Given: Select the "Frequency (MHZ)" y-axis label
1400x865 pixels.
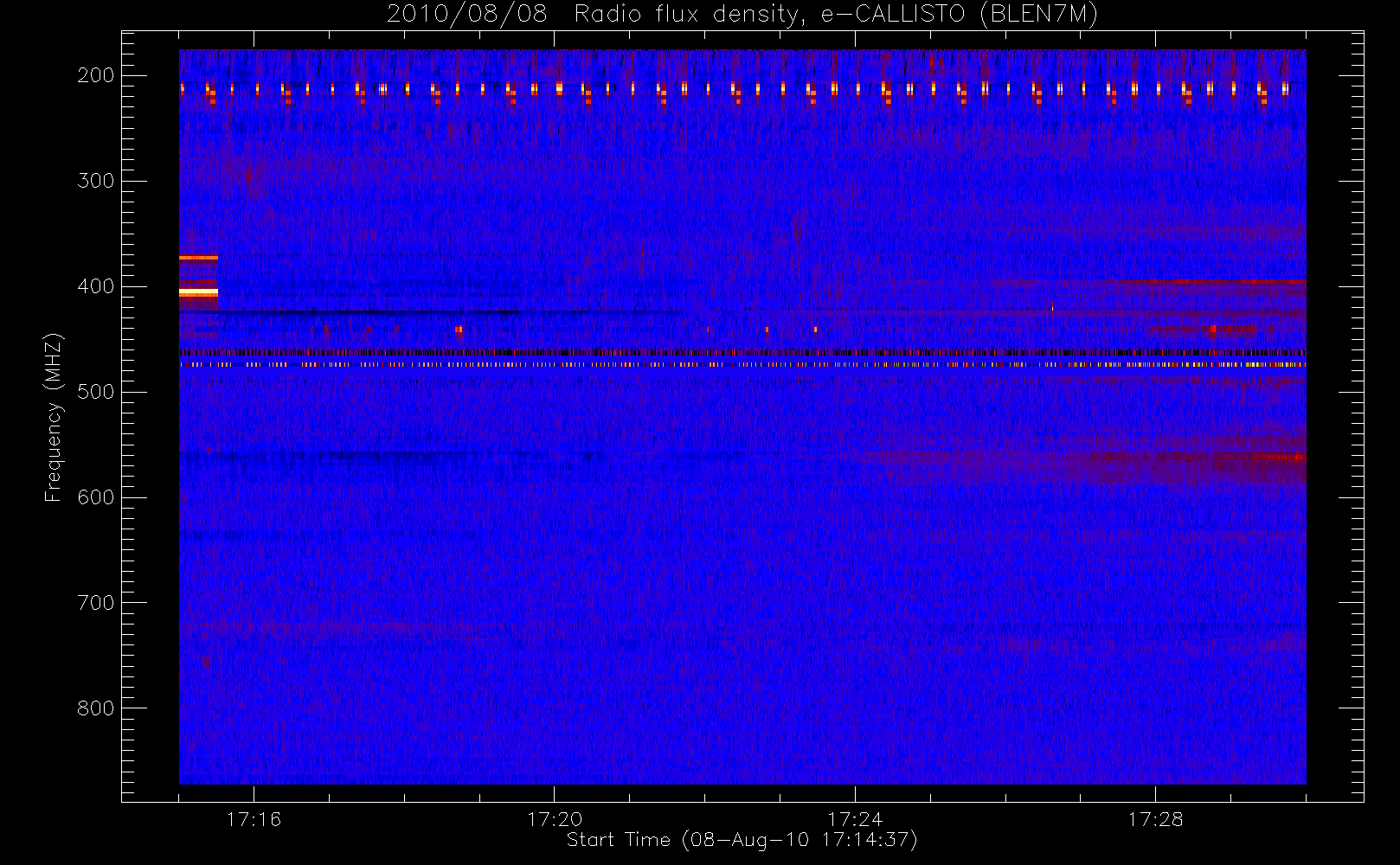Looking at the screenshot, I should click(x=54, y=417).
